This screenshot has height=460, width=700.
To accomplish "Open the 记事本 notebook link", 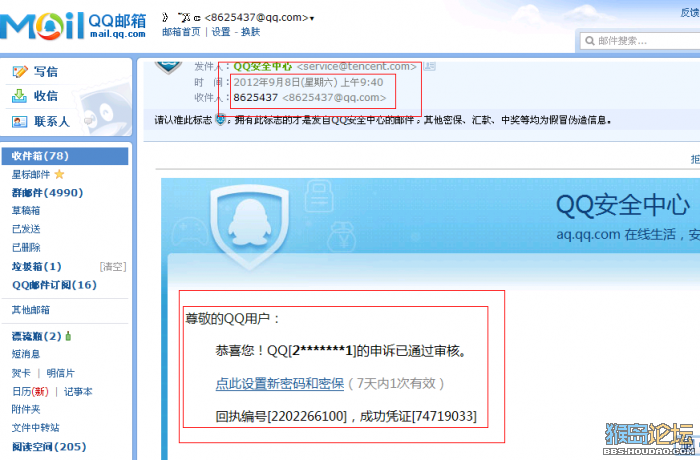I will coord(78,392).
